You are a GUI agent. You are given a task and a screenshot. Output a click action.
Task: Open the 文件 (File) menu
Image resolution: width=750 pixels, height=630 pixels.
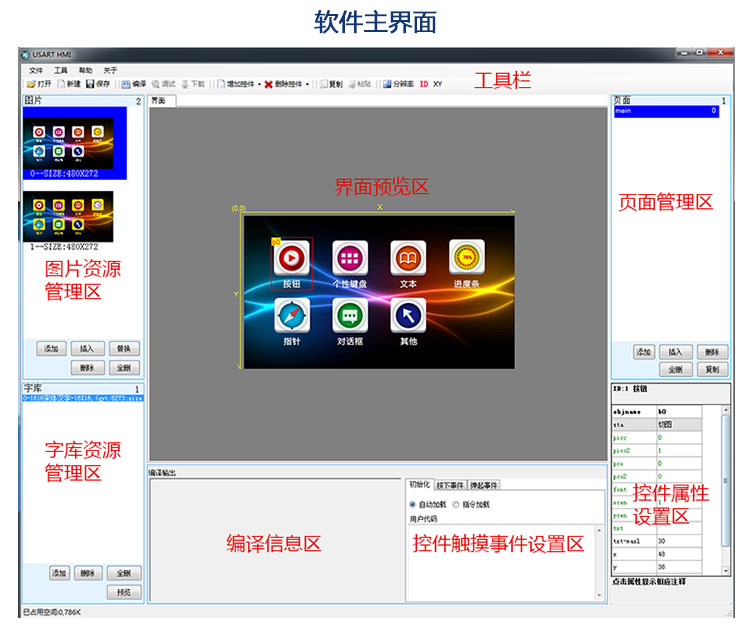tap(36, 70)
